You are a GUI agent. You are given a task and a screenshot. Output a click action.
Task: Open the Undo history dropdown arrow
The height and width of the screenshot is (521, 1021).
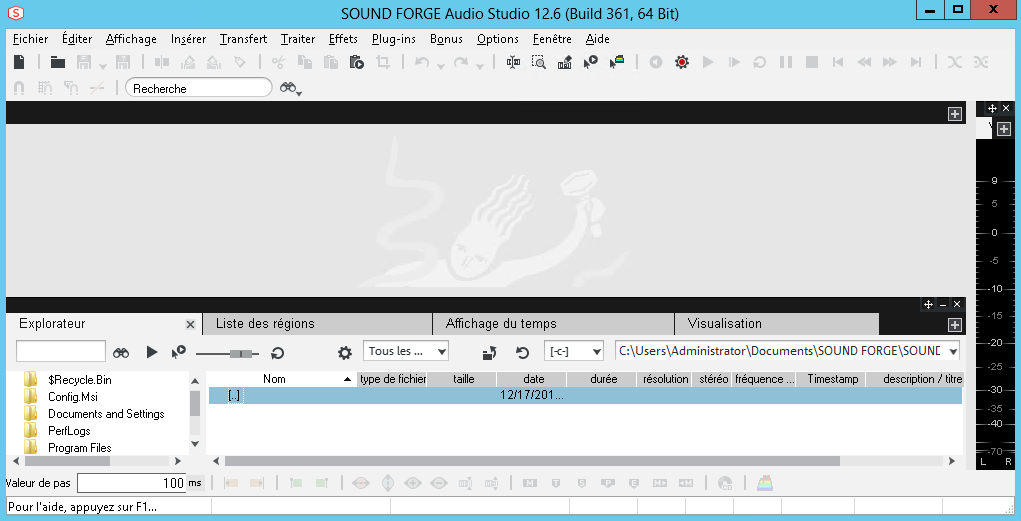[441, 66]
